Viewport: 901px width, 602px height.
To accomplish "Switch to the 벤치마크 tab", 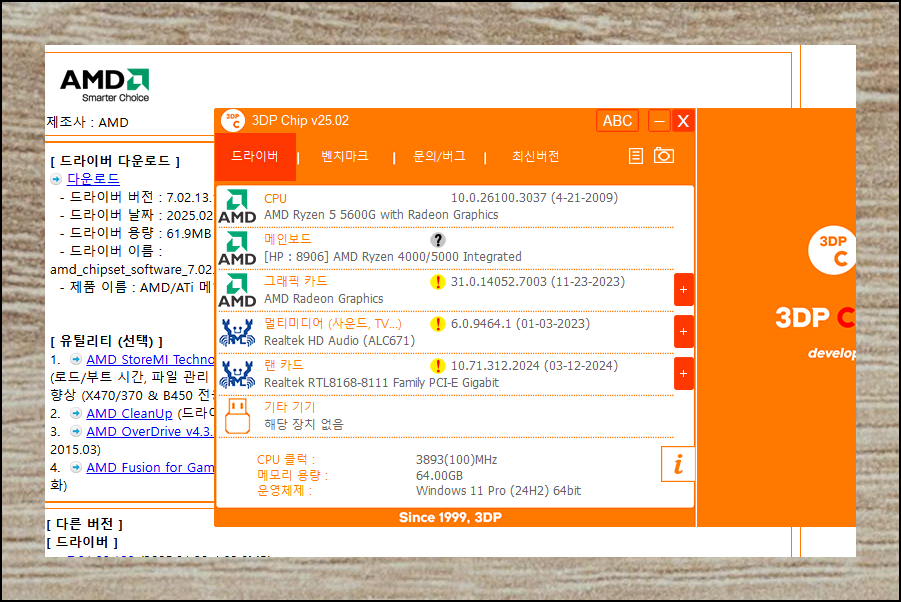I will coord(345,156).
